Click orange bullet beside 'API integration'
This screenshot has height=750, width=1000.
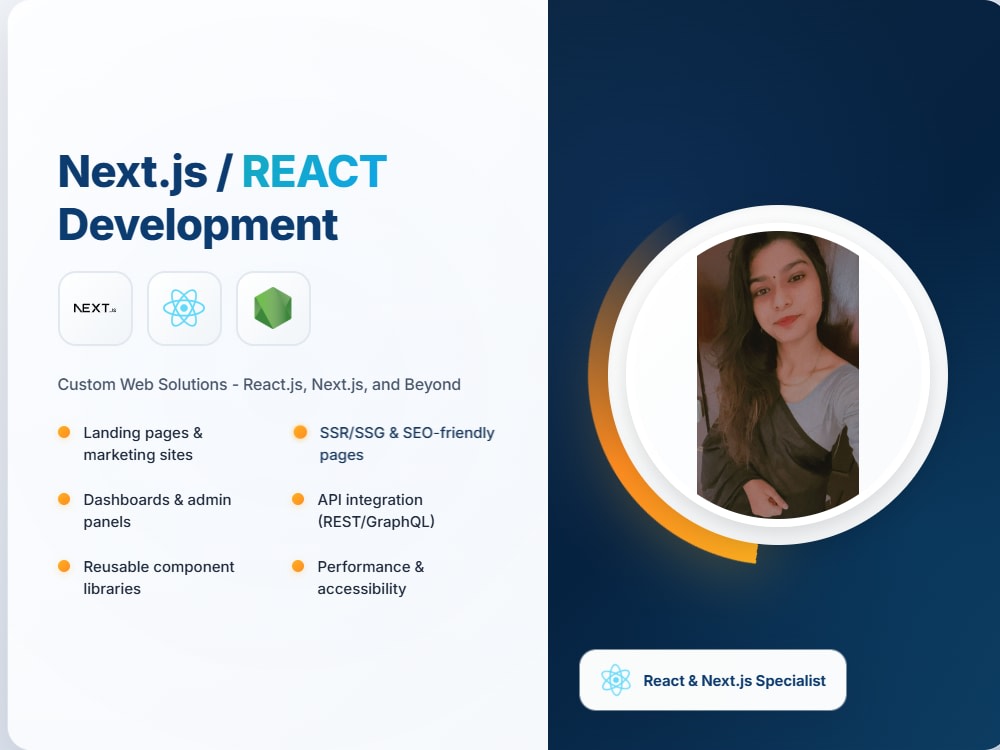298,499
